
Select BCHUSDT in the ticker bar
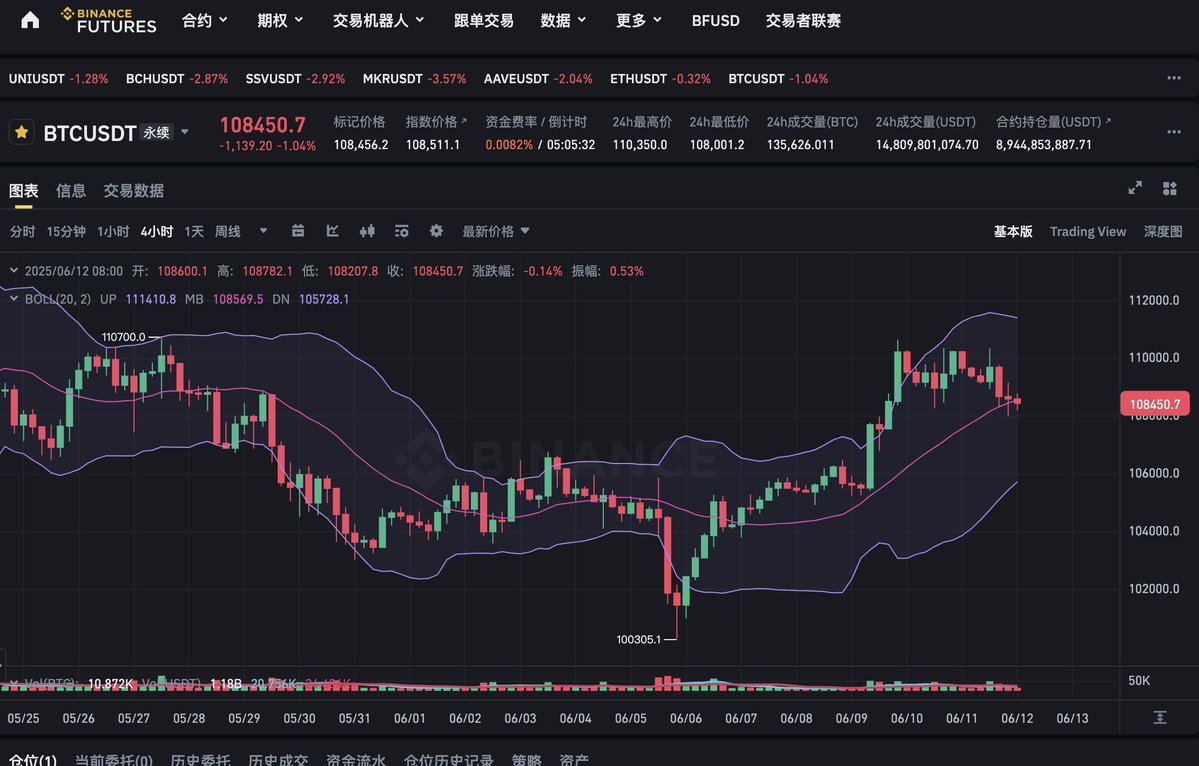(x=177, y=79)
